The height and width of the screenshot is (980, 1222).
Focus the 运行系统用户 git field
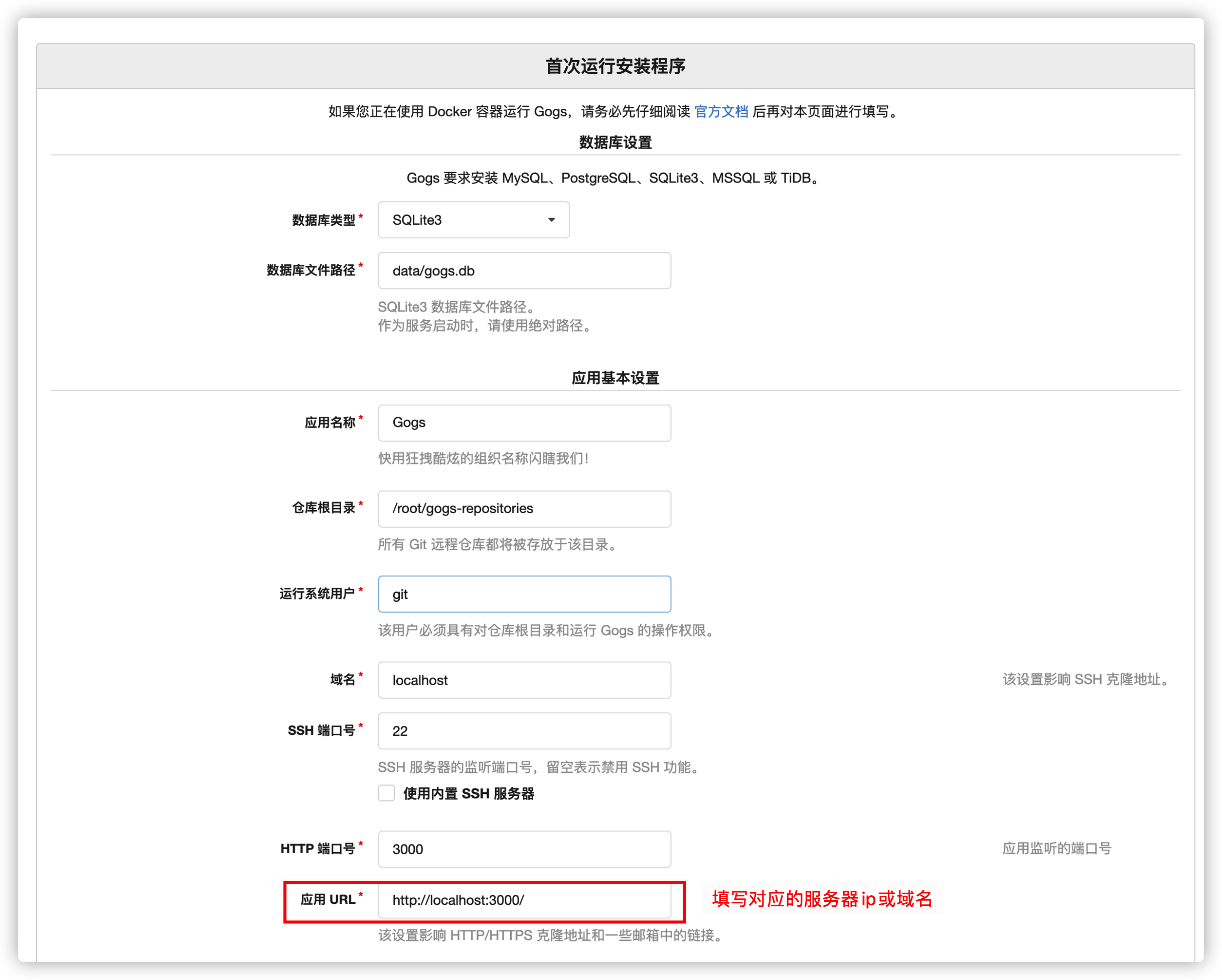pos(524,594)
